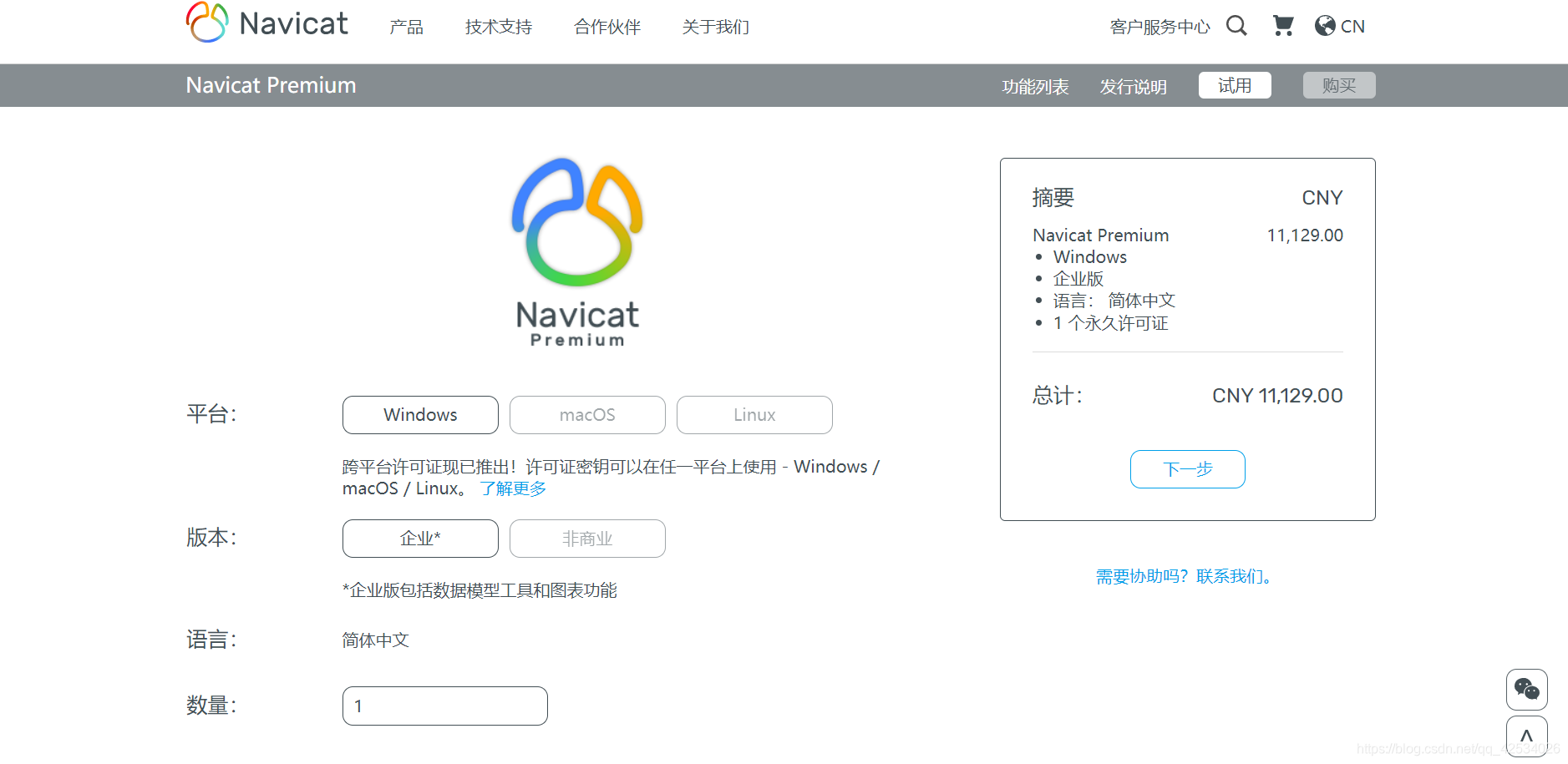1568x764 pixels.
Task: Open the CN language selector globe
Action: [1339, 26]
